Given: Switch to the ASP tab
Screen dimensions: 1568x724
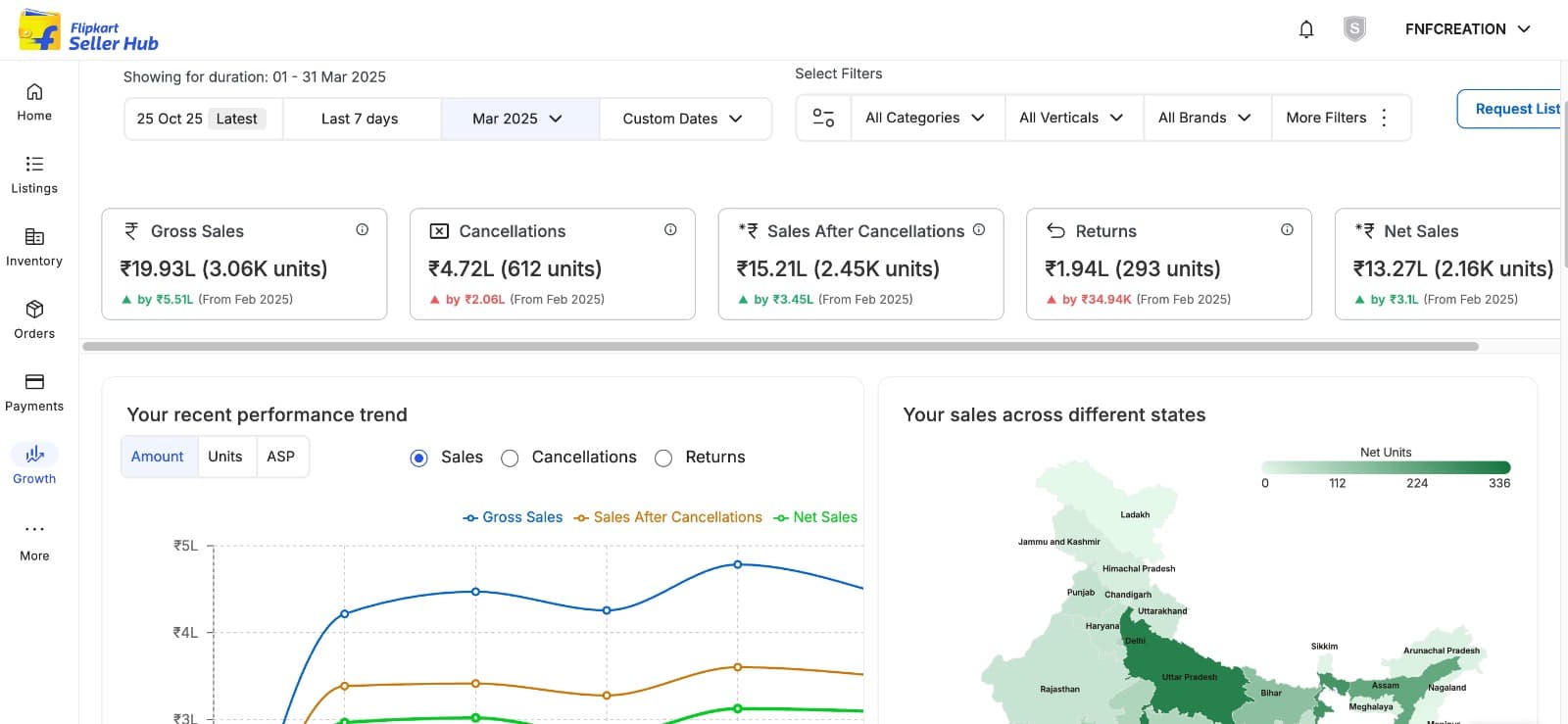Looking at the screenshot, I should click(280, 457).
